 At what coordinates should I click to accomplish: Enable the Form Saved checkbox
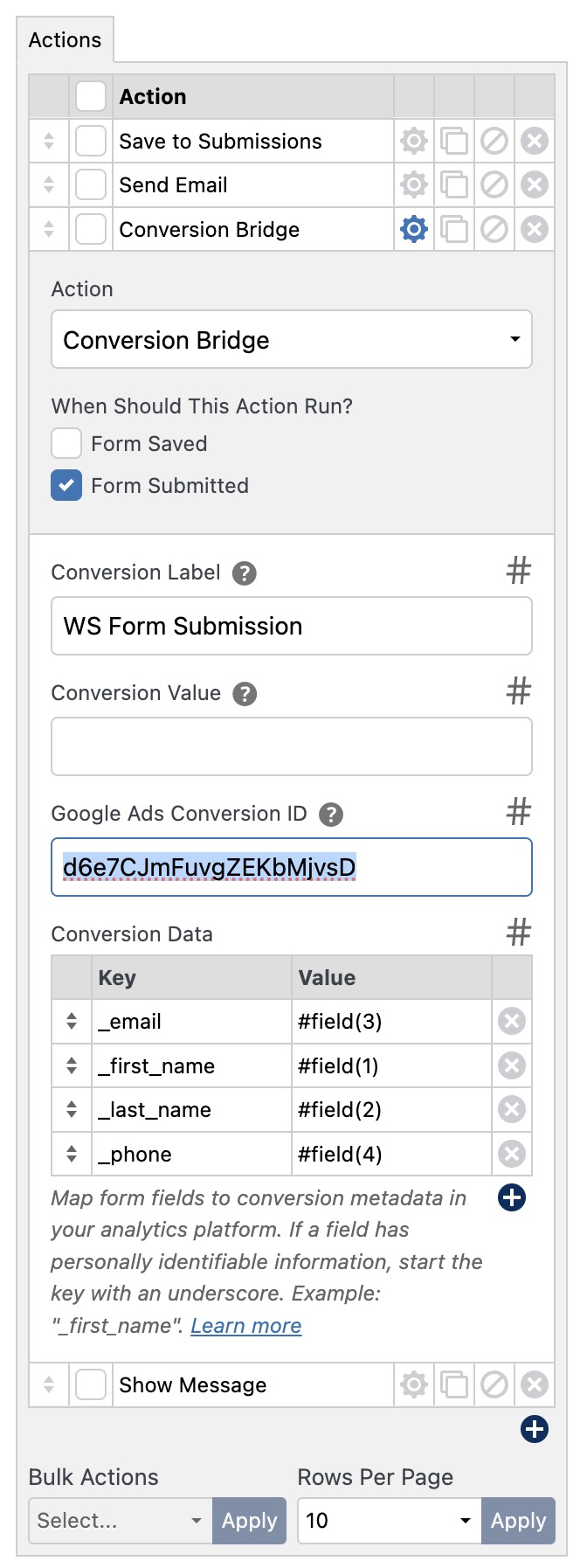(x=66, y=443)
